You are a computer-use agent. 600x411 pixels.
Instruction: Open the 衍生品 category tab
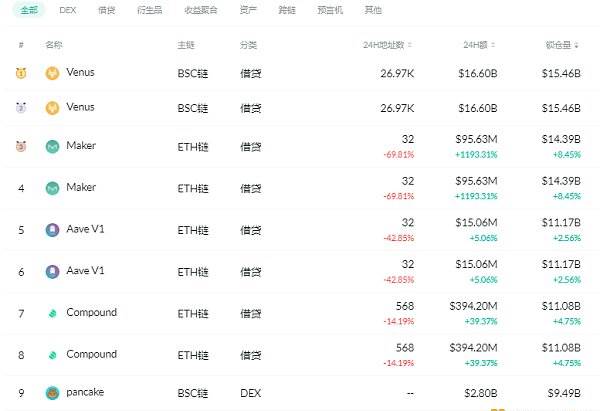(x=150, y=10)
